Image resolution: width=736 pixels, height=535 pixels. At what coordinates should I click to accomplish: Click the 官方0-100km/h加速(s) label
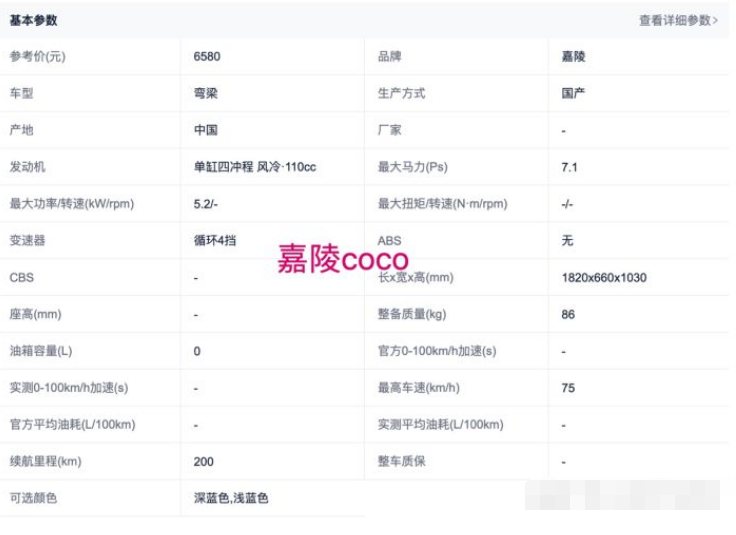tap(437, 351)
